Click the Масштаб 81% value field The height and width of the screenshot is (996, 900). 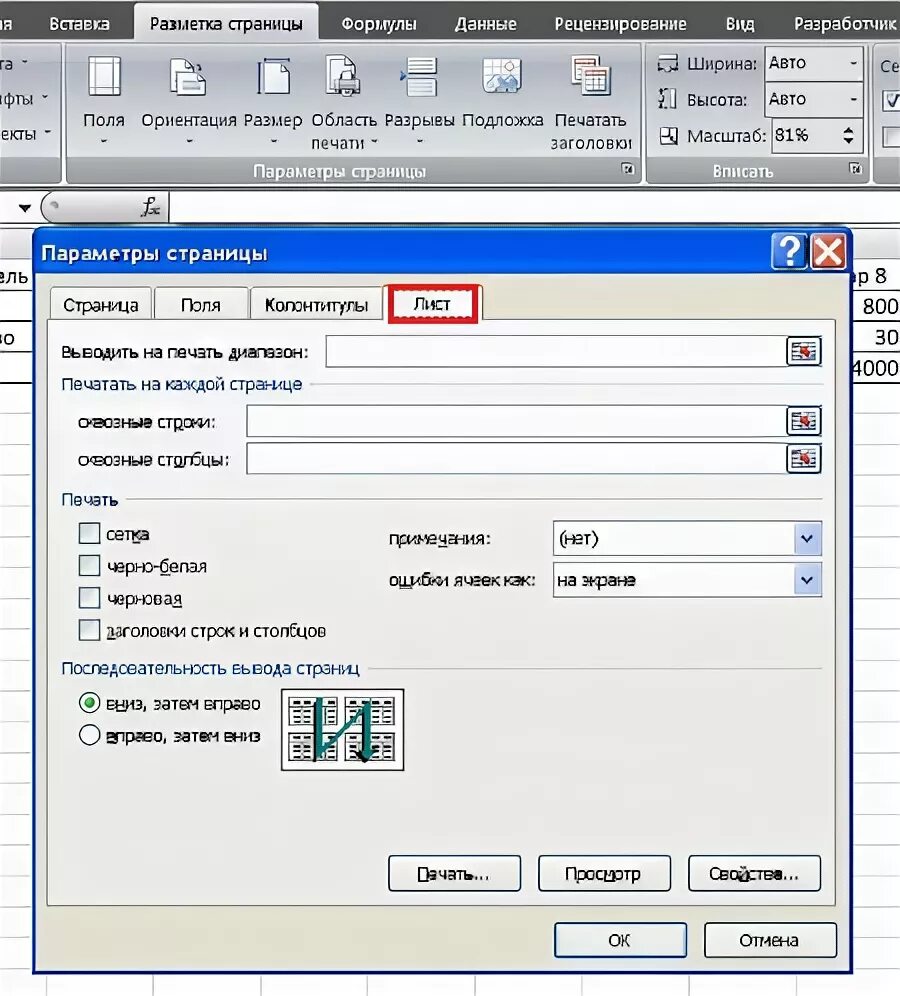click(805, 135)
